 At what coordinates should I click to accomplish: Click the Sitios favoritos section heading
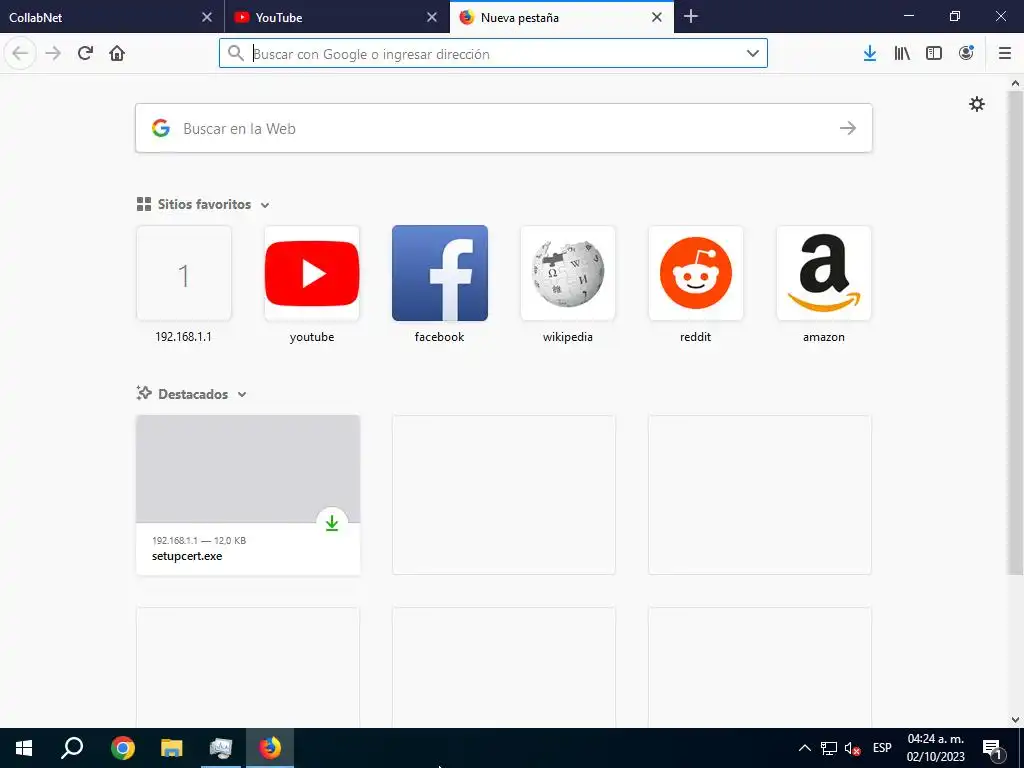point(204,204)
